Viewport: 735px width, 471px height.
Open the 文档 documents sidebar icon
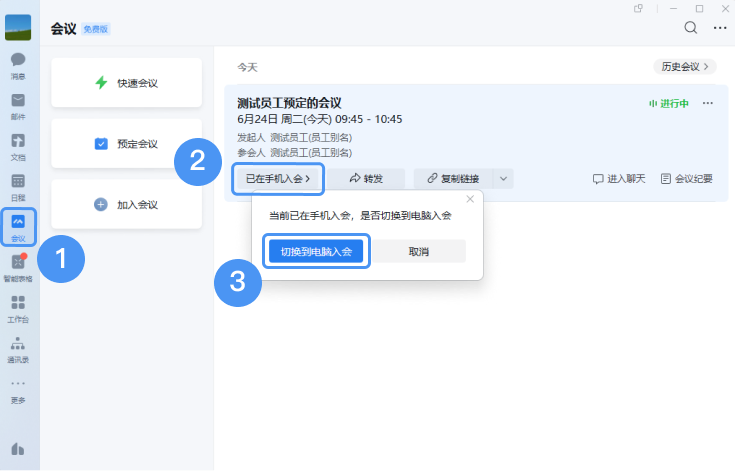pyautogui.click(x=18, y=145)
